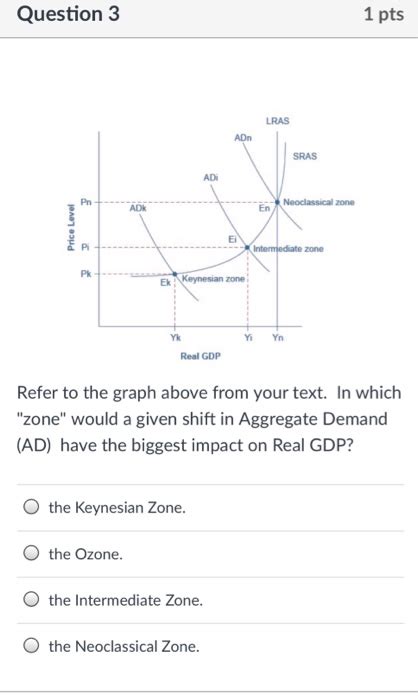The width and height of the screenshot is (418, 700).
Task: Click the Neoclassical zone equilibrium point
Action: coord(277,202)
